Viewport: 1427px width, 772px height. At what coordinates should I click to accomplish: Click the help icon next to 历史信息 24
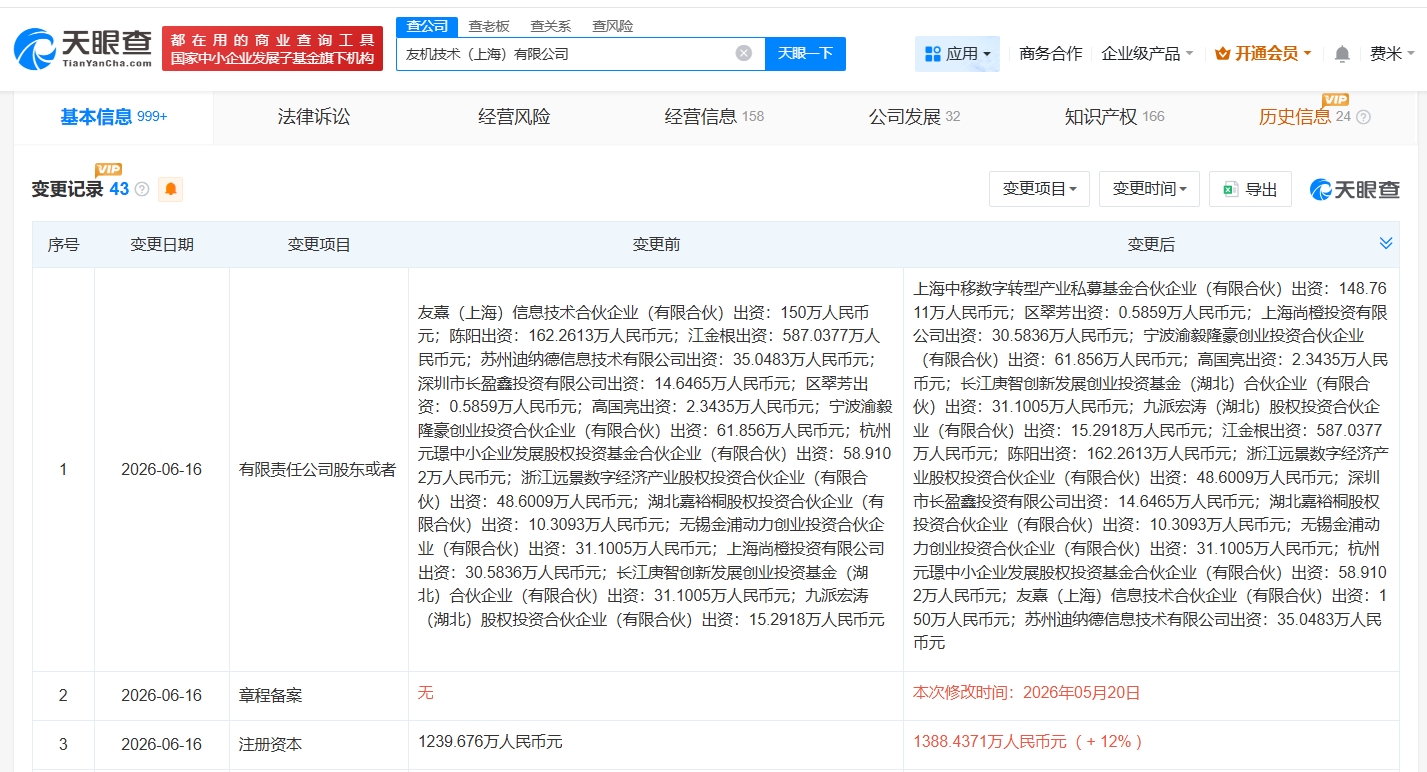click(x=1363, y=117)
